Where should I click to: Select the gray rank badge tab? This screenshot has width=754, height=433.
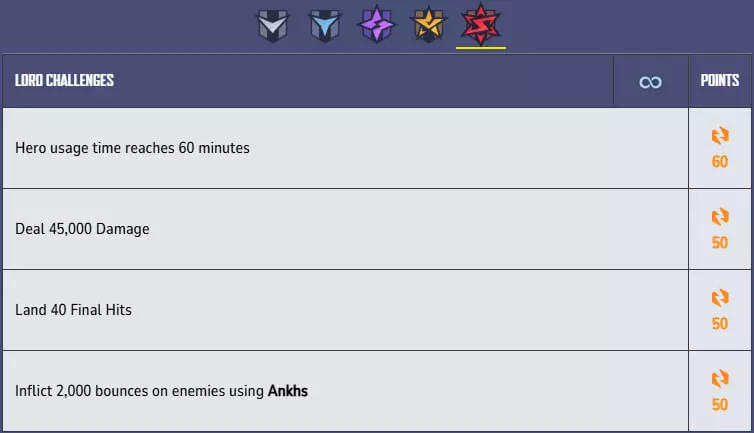click(x=272, y=24)
